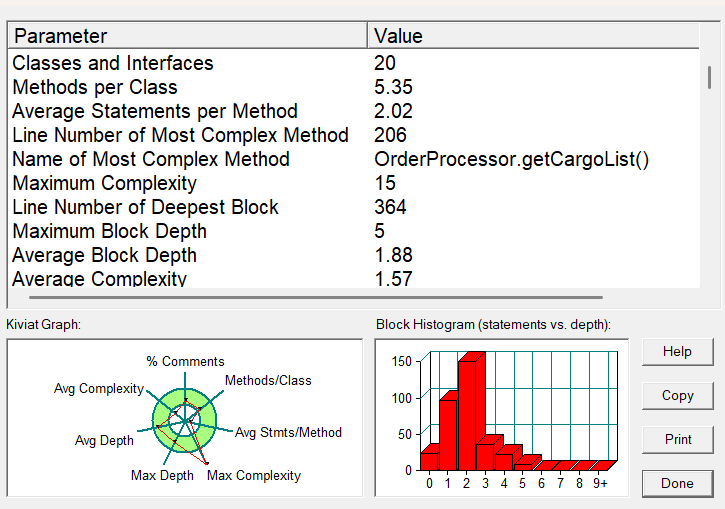Screen dimensions: 725x509
Task: Click the Avg Depth axis label
Action: click(x=104, y=441)
